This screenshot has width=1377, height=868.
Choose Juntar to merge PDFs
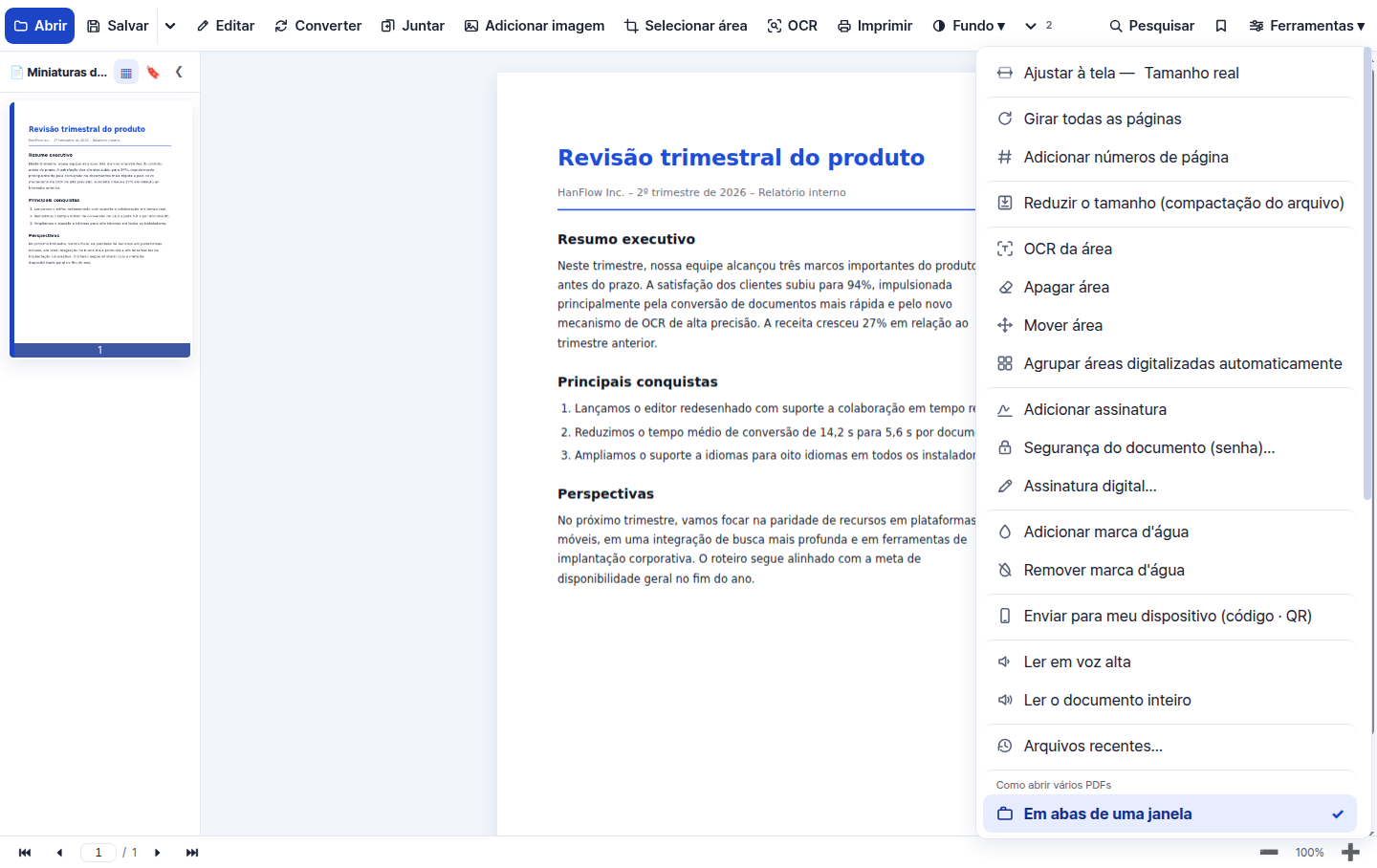coord(413,26)
